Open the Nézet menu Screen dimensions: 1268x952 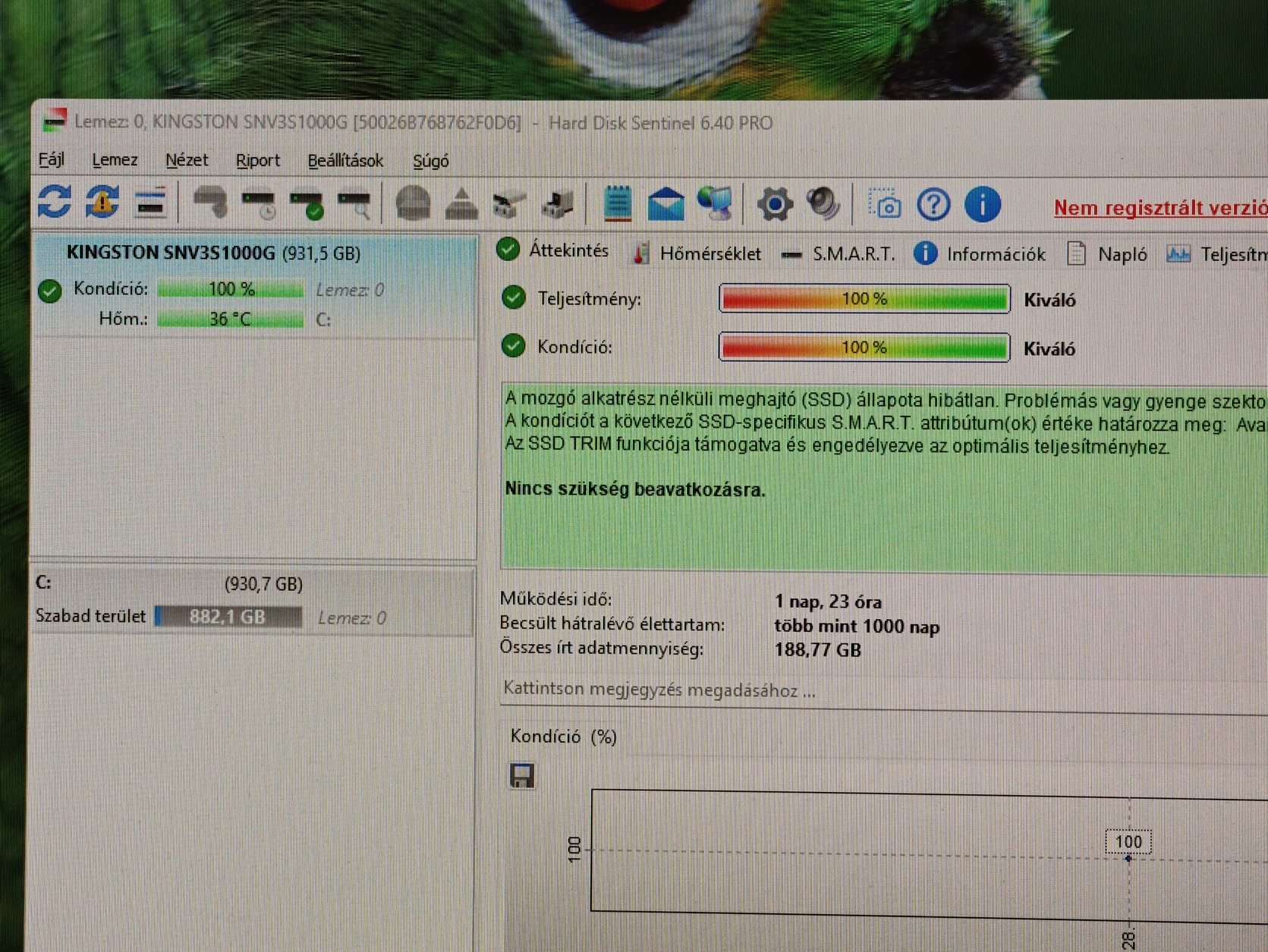pyautogui.click(x=187, y=161)
